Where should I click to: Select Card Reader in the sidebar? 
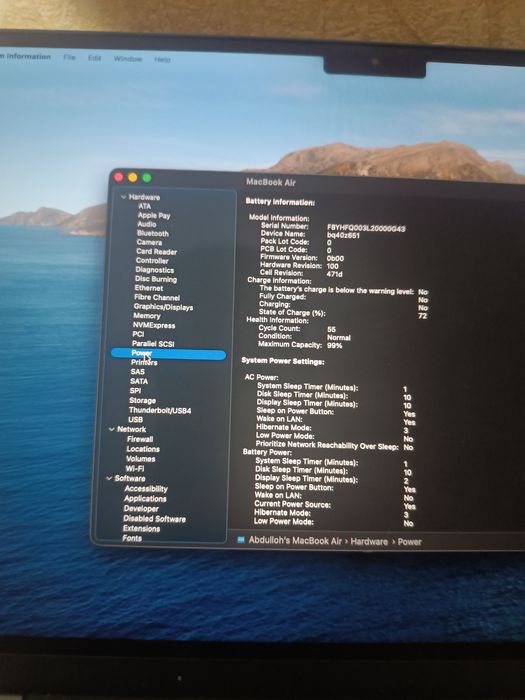pyautogui.click(x=157, y=251)
